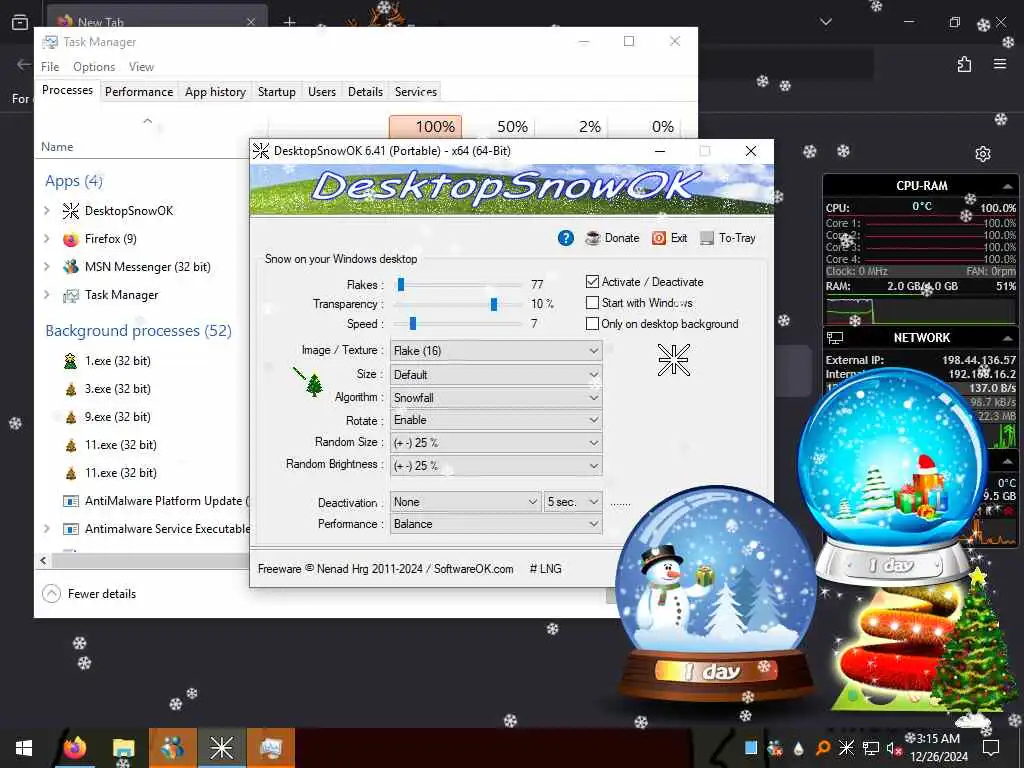The width and height of the screenshot is (1024, 768).
Task: Open the File menu in Task Manager
Action: point(50,67)
